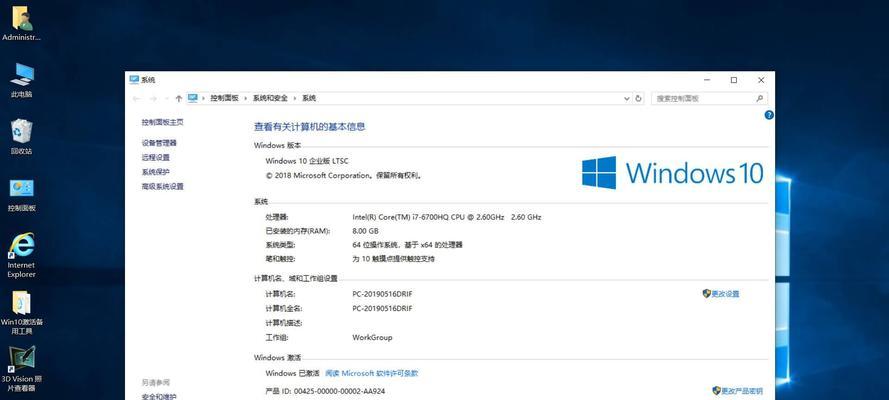
Task: Minimize the 系统 window
Action: (x=706, y=80)
